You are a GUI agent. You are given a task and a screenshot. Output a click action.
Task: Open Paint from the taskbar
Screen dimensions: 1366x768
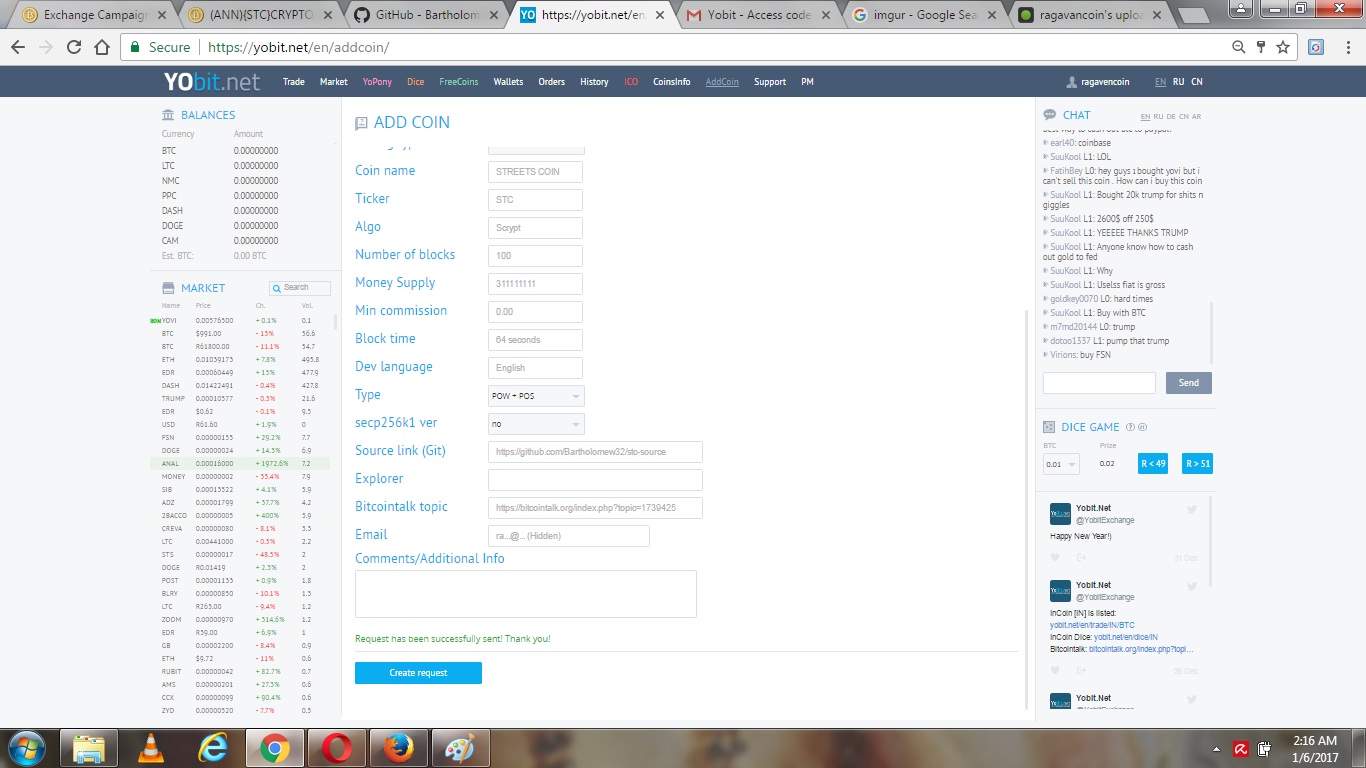[461, 748]
